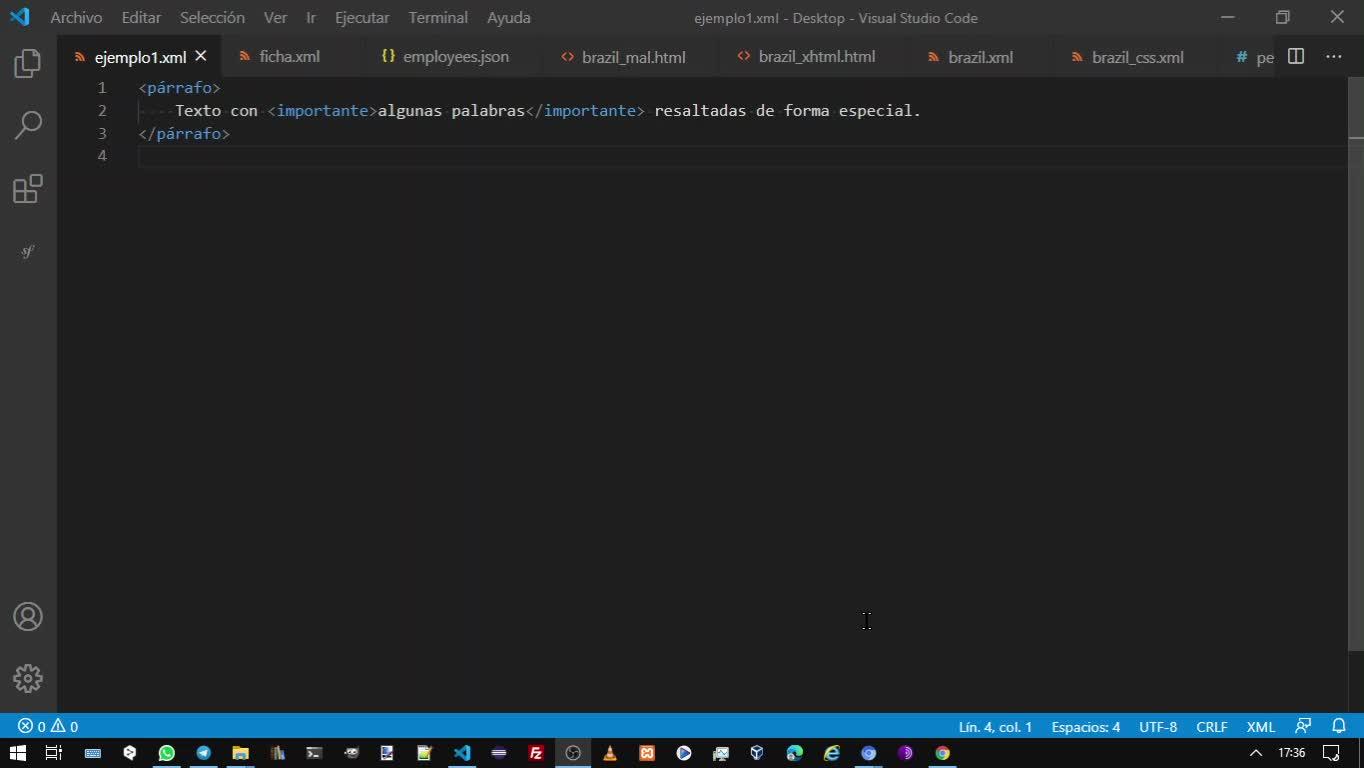Click the VS Code logo in the title bar

(x=20, y=17)
